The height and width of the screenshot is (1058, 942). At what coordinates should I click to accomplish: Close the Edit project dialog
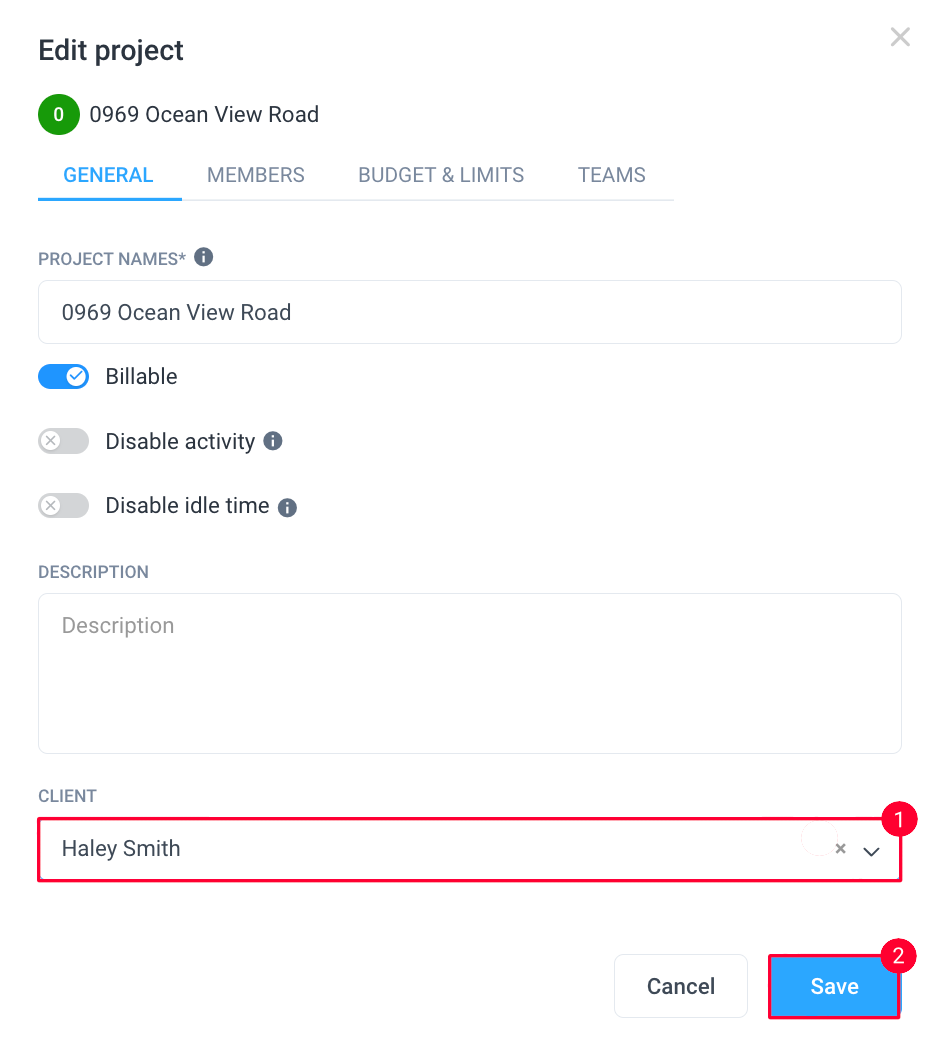899,36
